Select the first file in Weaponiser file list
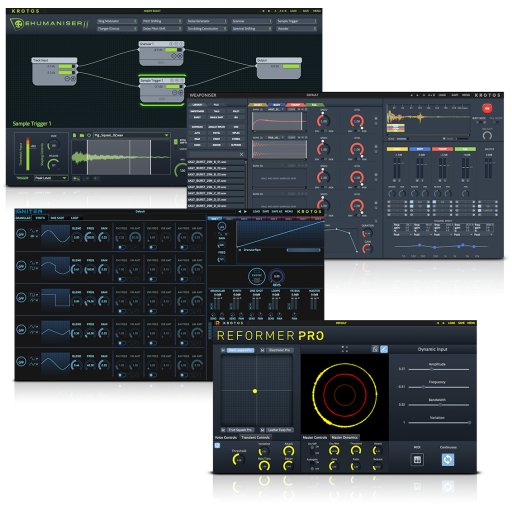 pyautogui.click(x=216, y=162)
